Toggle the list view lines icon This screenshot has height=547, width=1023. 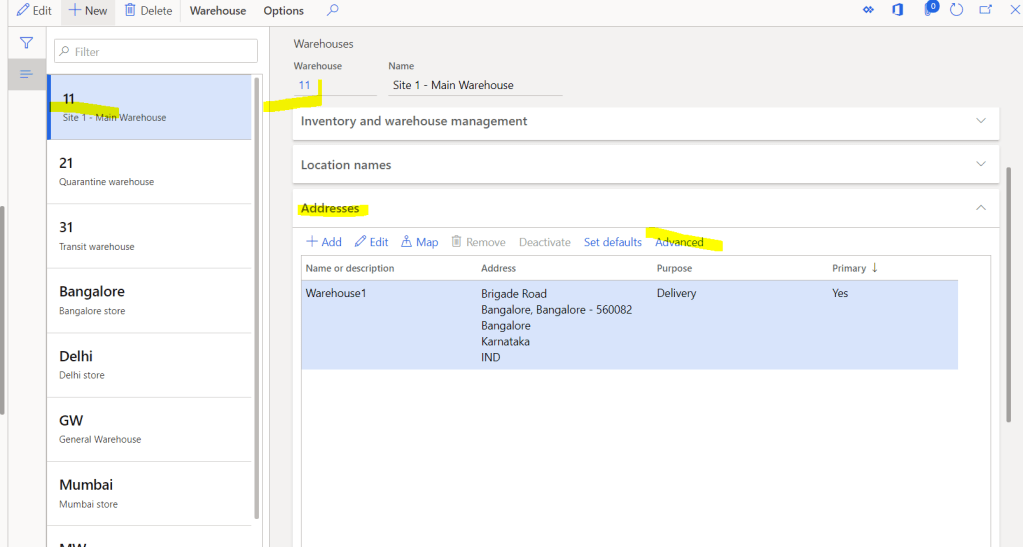[27, 74]
